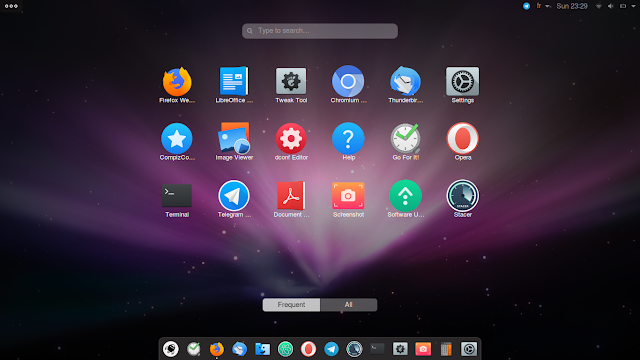Open the fr keyboard layout dropdown
The width and height of the screenshot is (640, 360).
click(x=543, y=6)
